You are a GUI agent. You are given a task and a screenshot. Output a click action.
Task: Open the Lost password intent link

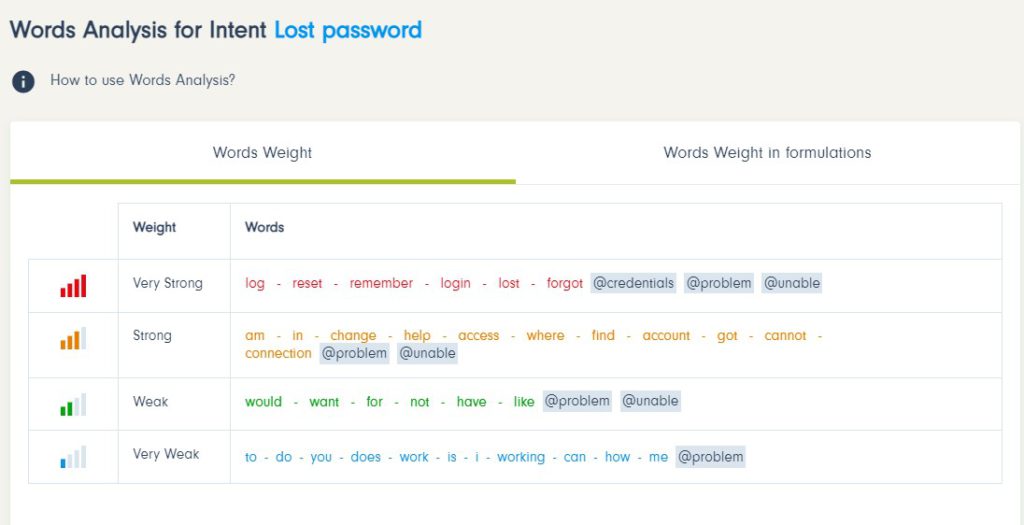coord(348,30)
